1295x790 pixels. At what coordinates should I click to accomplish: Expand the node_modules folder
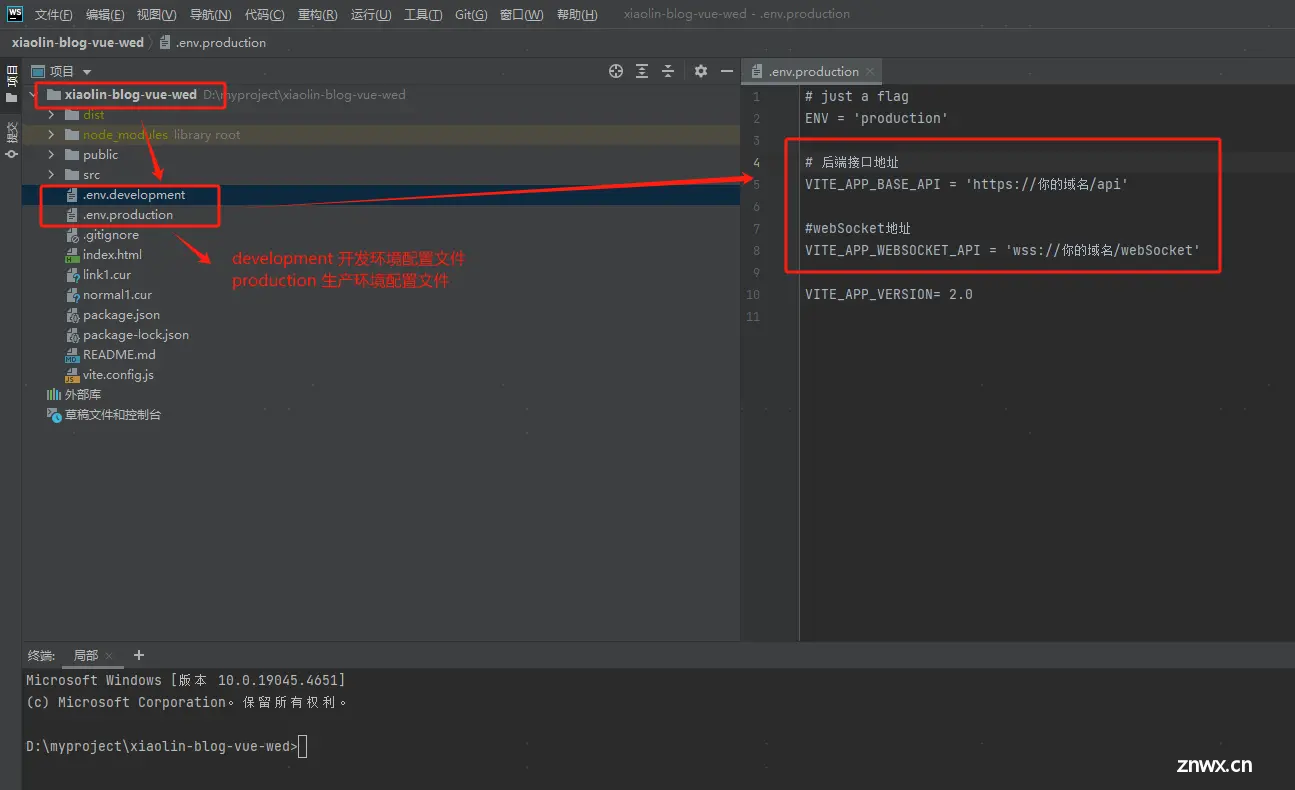point(51,135)
